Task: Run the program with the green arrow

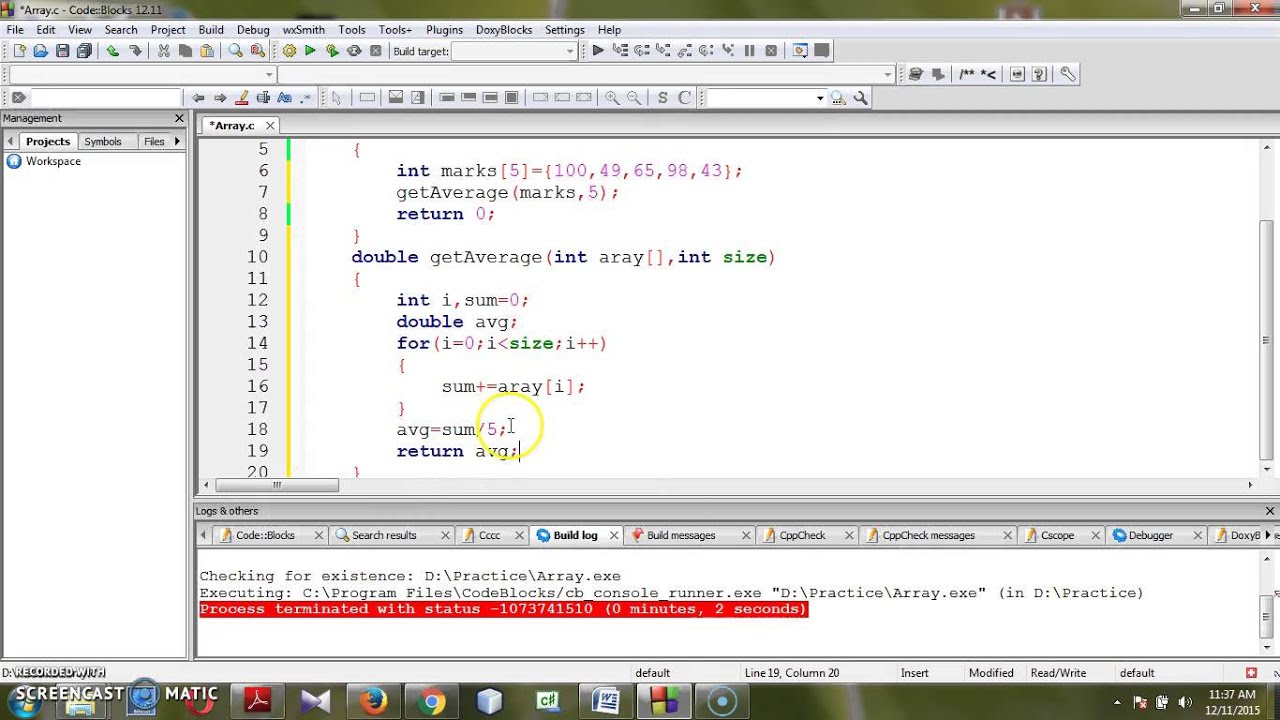Action: pos(310,51)
